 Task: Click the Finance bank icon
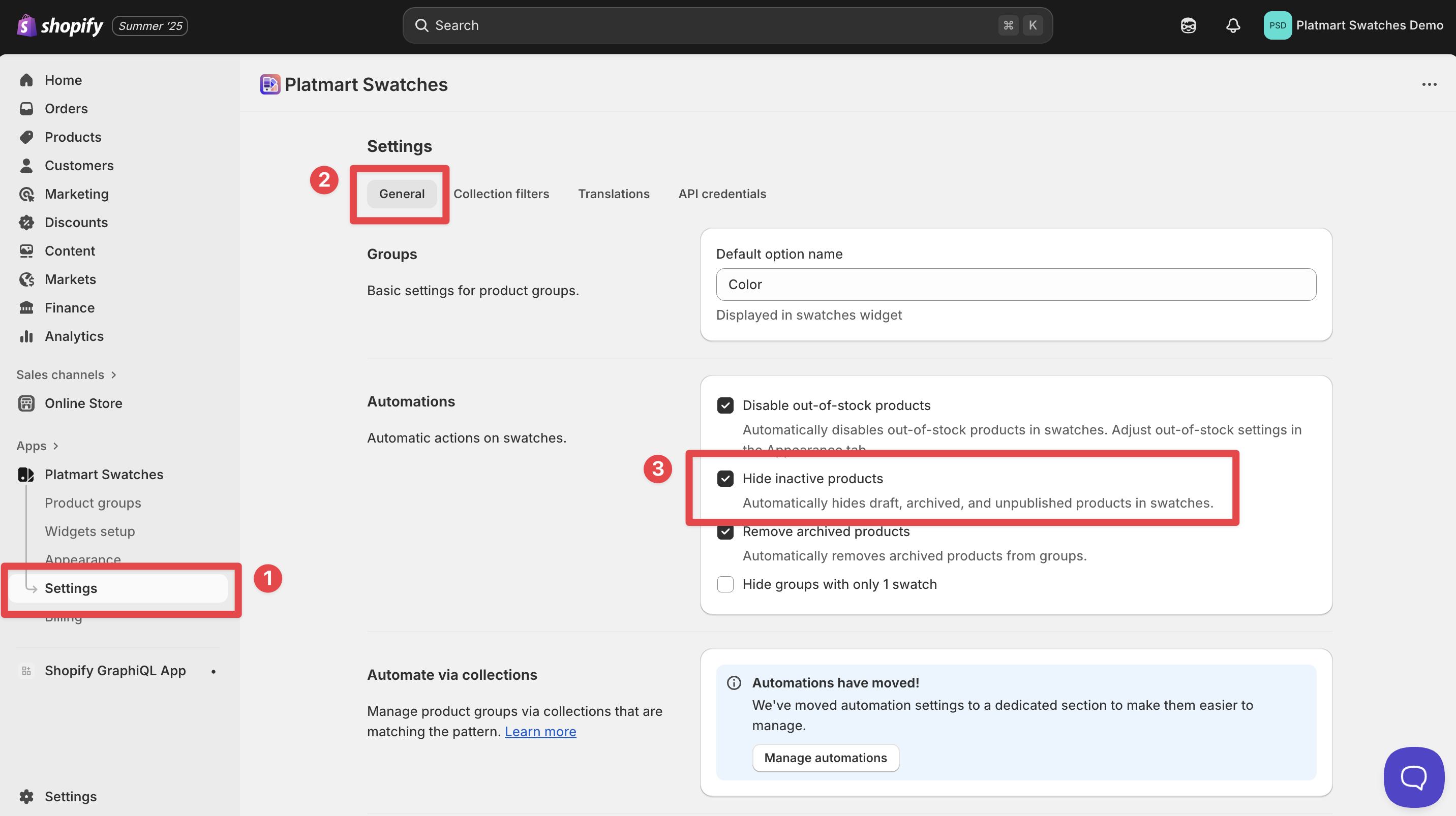click(x=26, y=308)
